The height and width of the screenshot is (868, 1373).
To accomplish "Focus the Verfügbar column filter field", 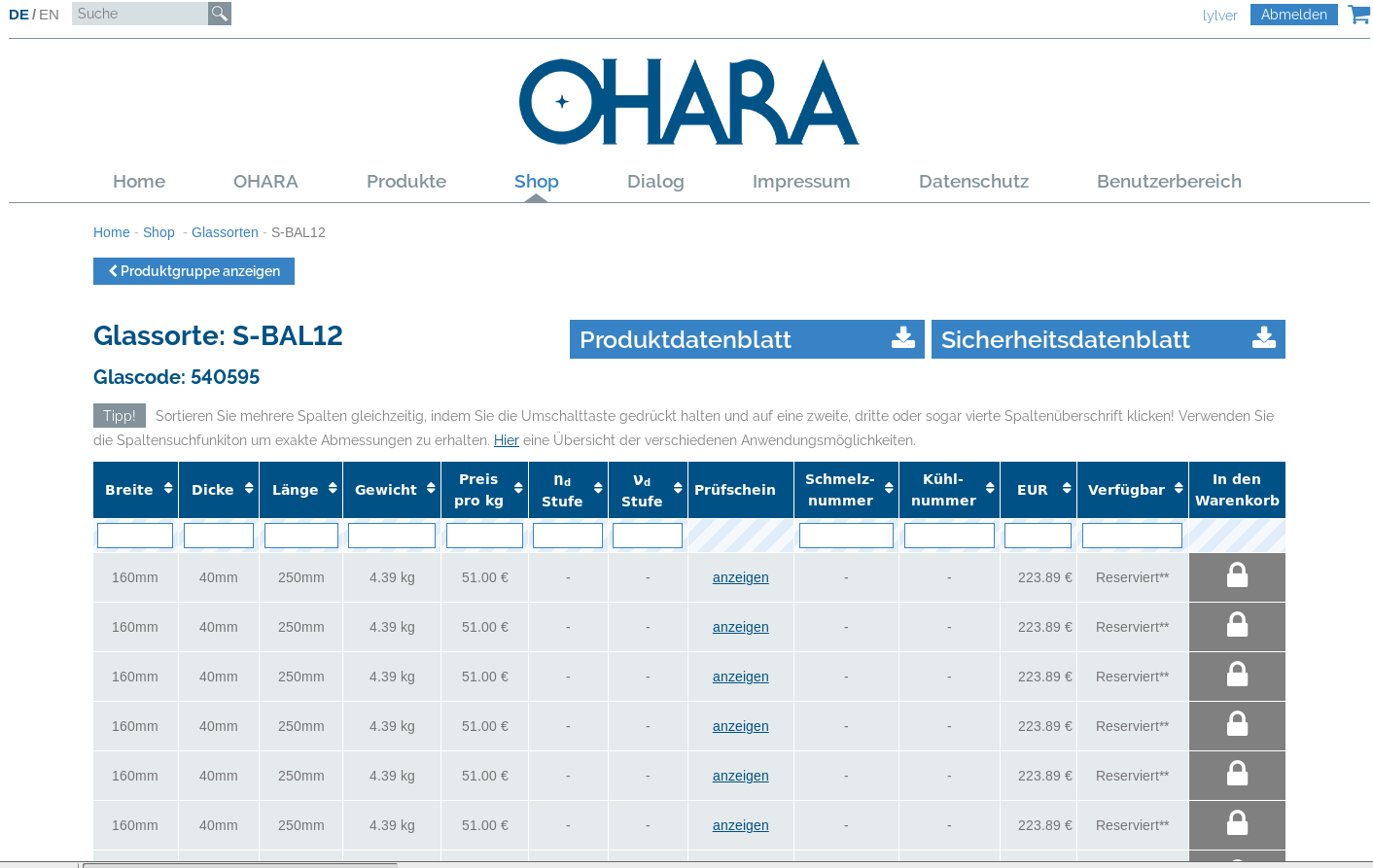I will [1132, 536].
